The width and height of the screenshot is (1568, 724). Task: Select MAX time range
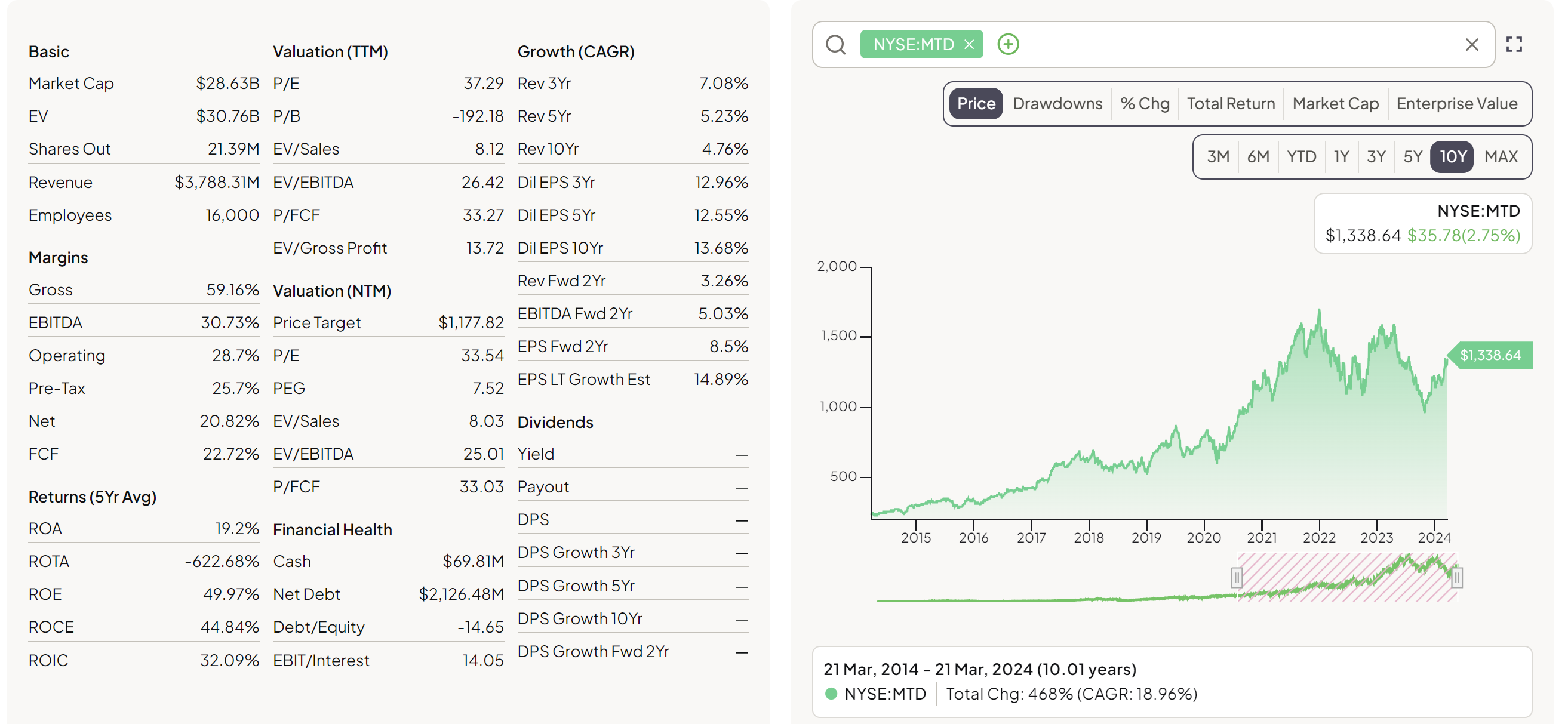pos(1501,157)
